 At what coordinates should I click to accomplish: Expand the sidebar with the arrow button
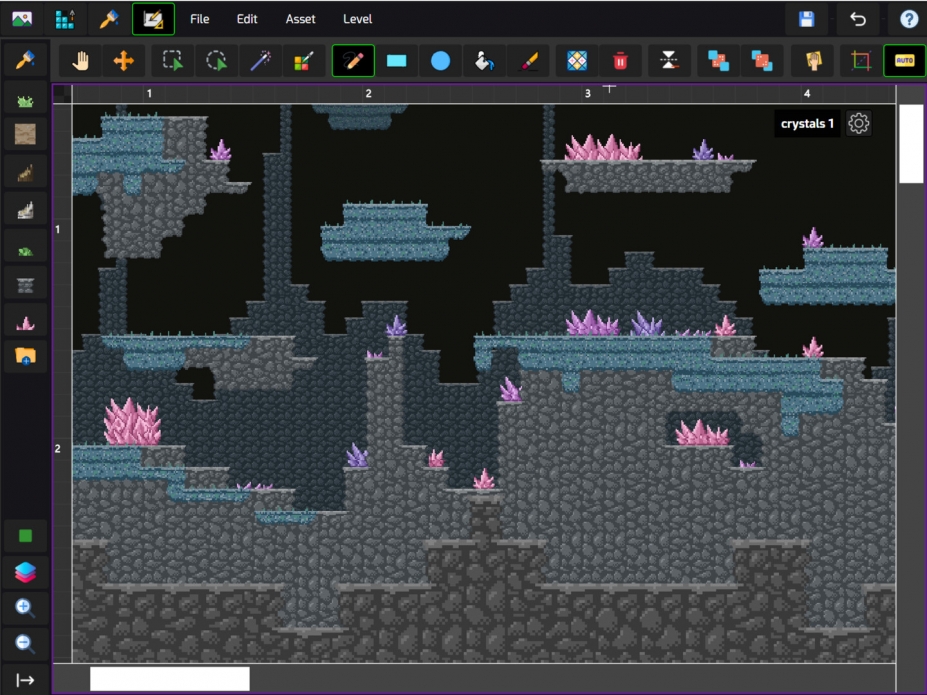[26, 680]
